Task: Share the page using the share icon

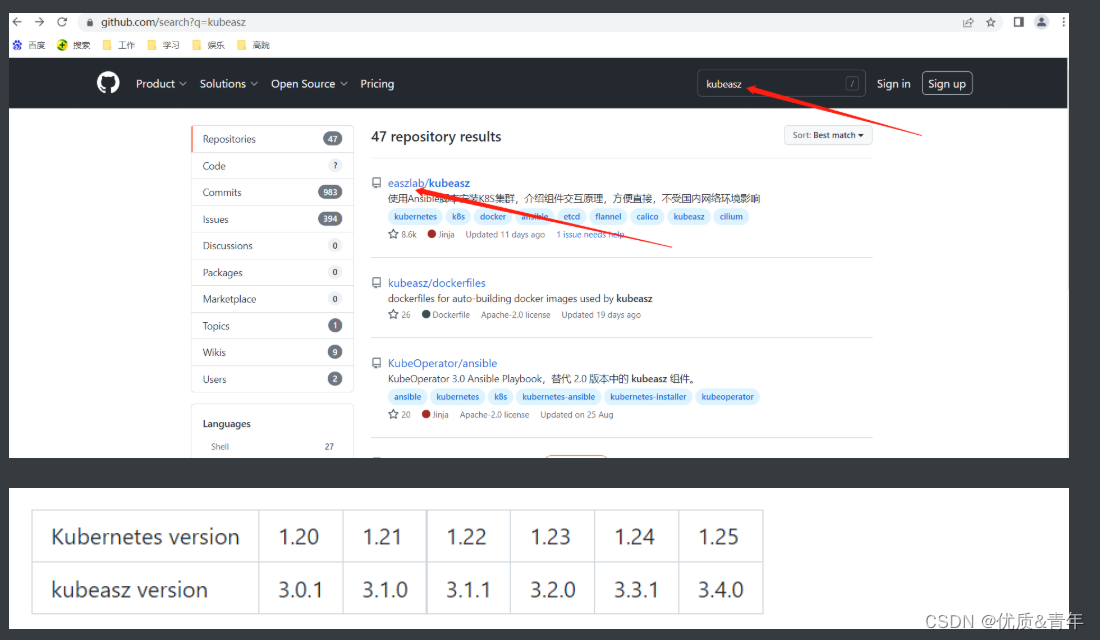Action: click(x=968, y=22)
